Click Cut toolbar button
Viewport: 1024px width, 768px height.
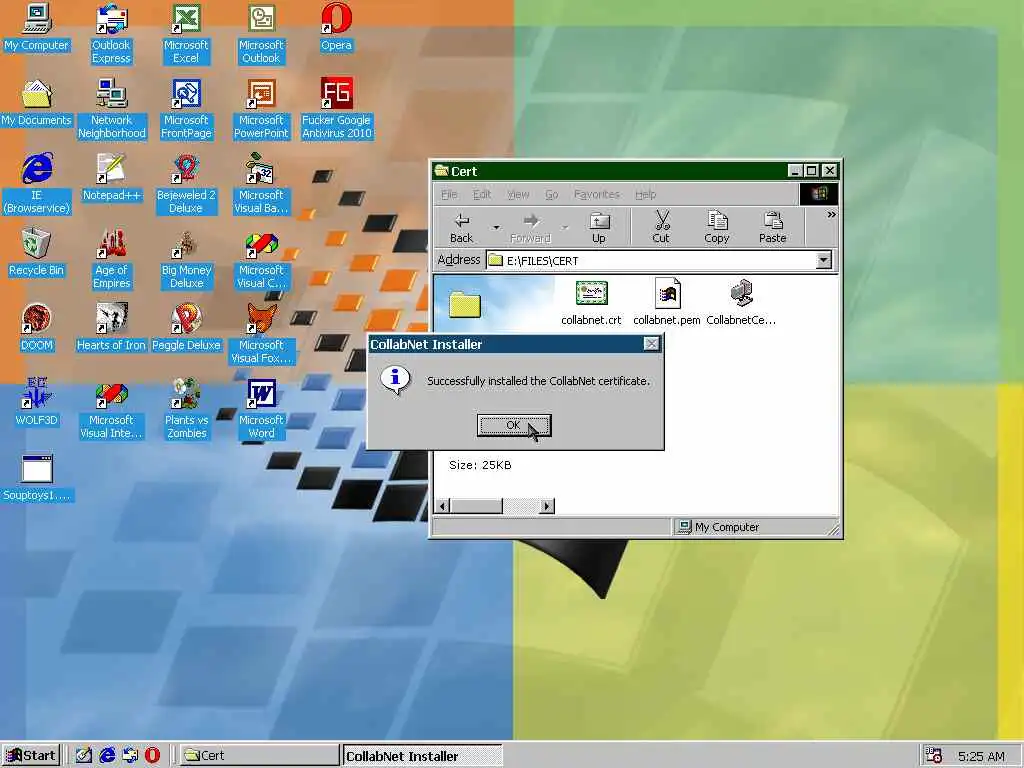[661, 227]
